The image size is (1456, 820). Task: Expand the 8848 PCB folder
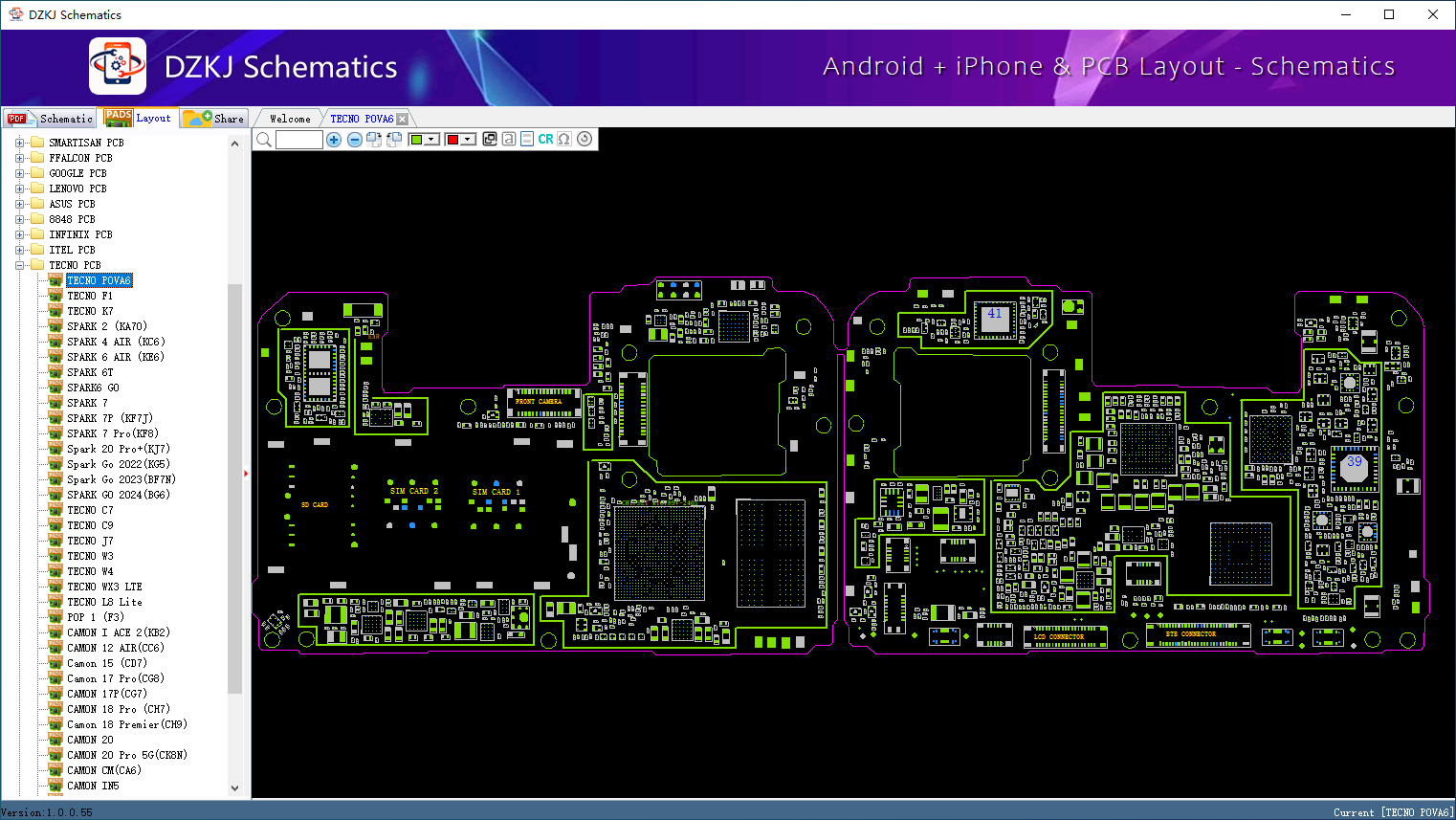[19, 219]
